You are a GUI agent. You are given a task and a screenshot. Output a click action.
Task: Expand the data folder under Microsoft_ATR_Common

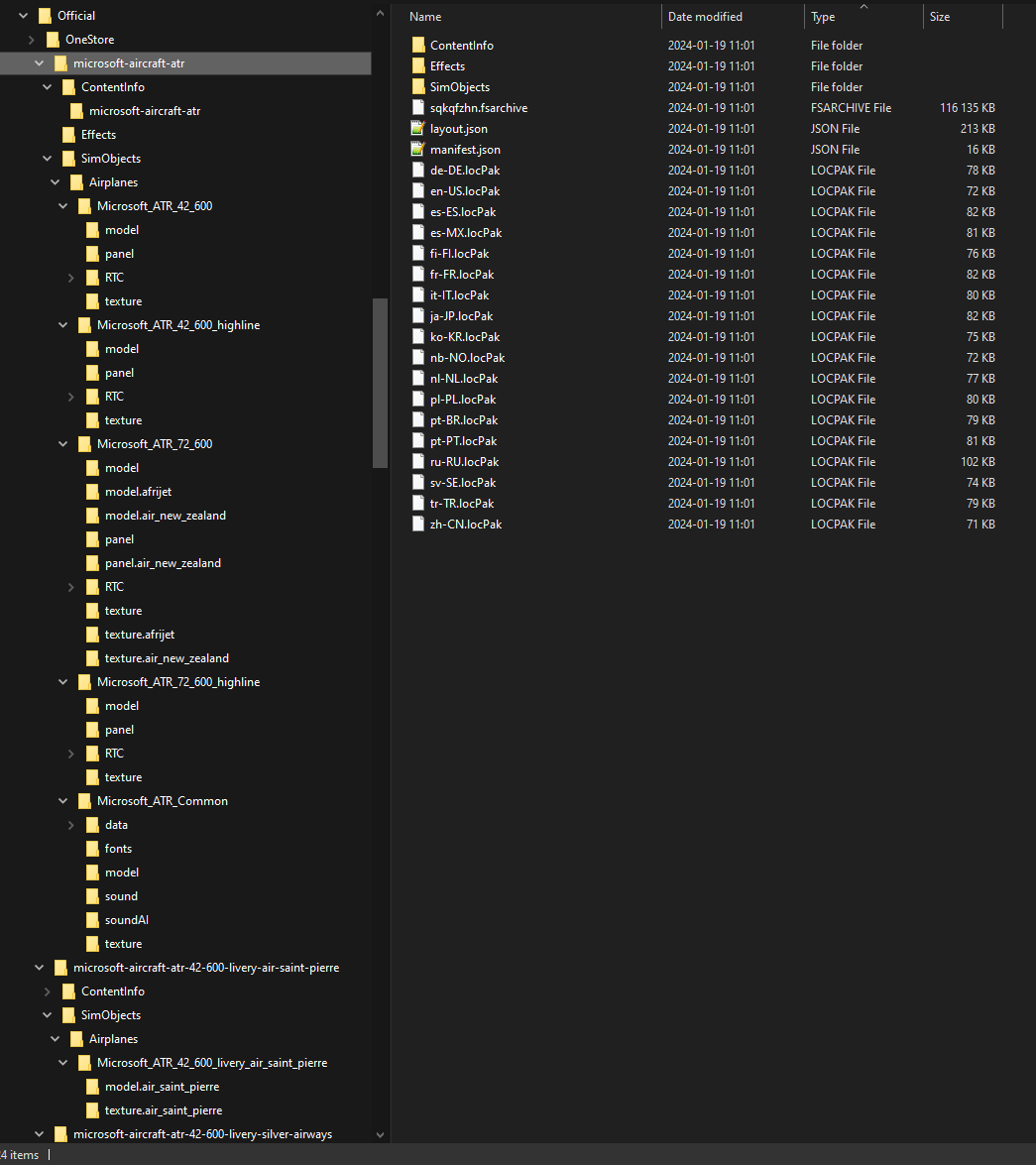[x=71, y=825]
